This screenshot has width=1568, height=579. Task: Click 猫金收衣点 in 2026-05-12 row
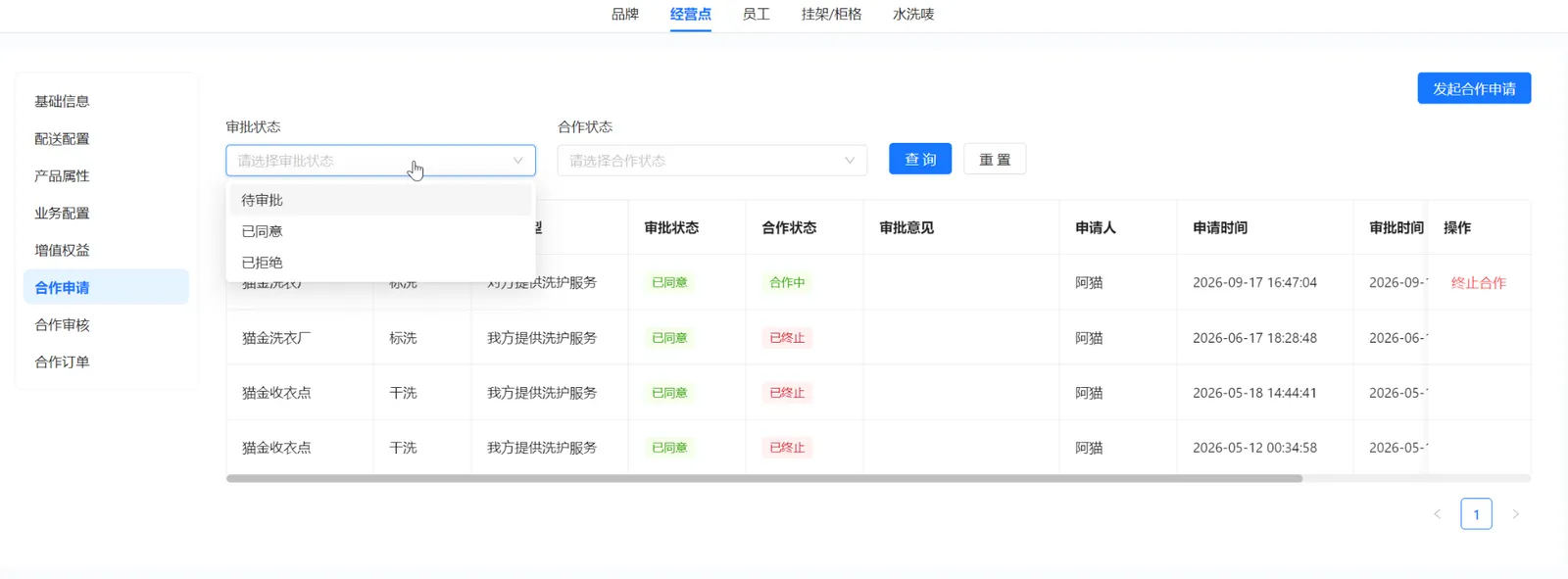276,448
